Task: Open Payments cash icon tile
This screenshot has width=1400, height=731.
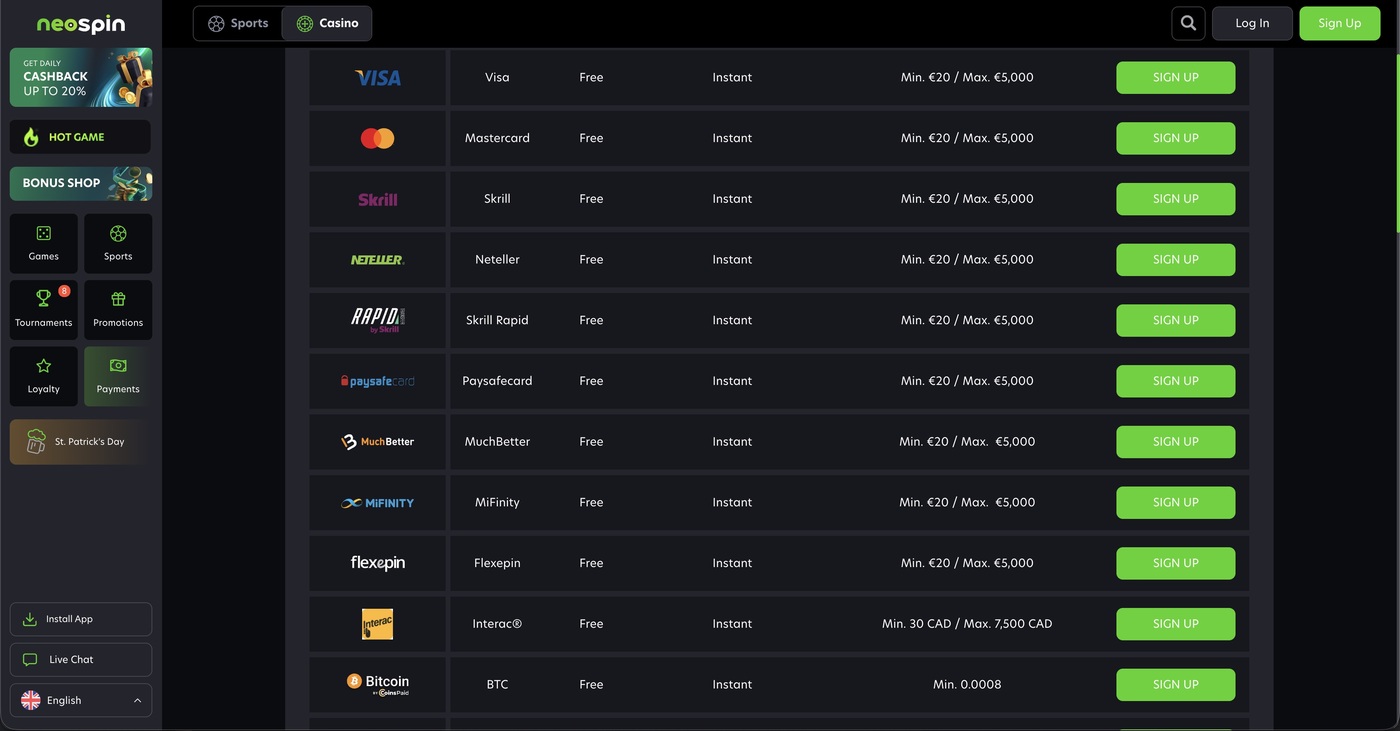Action: coord(118,376)
